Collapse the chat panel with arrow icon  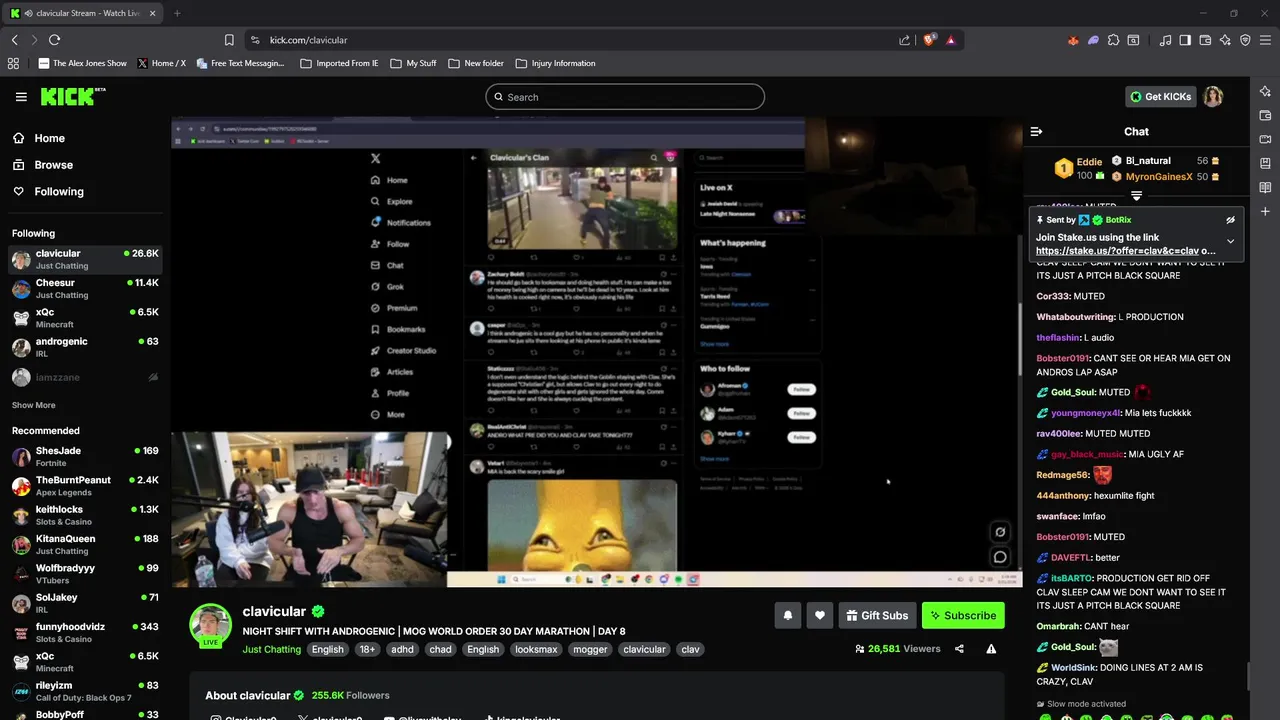click(1036, 131)
